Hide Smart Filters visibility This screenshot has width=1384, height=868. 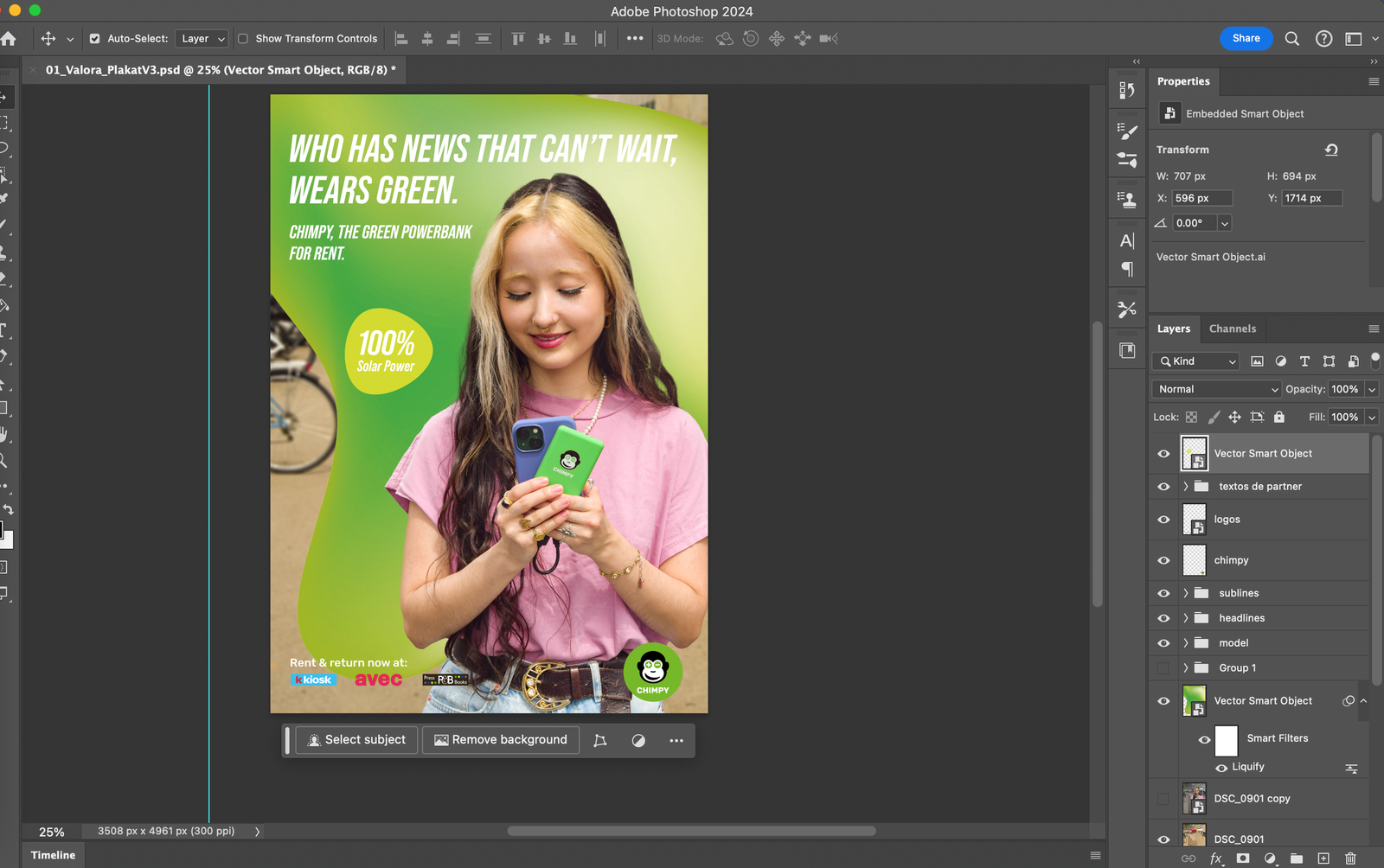[1204, 739]
